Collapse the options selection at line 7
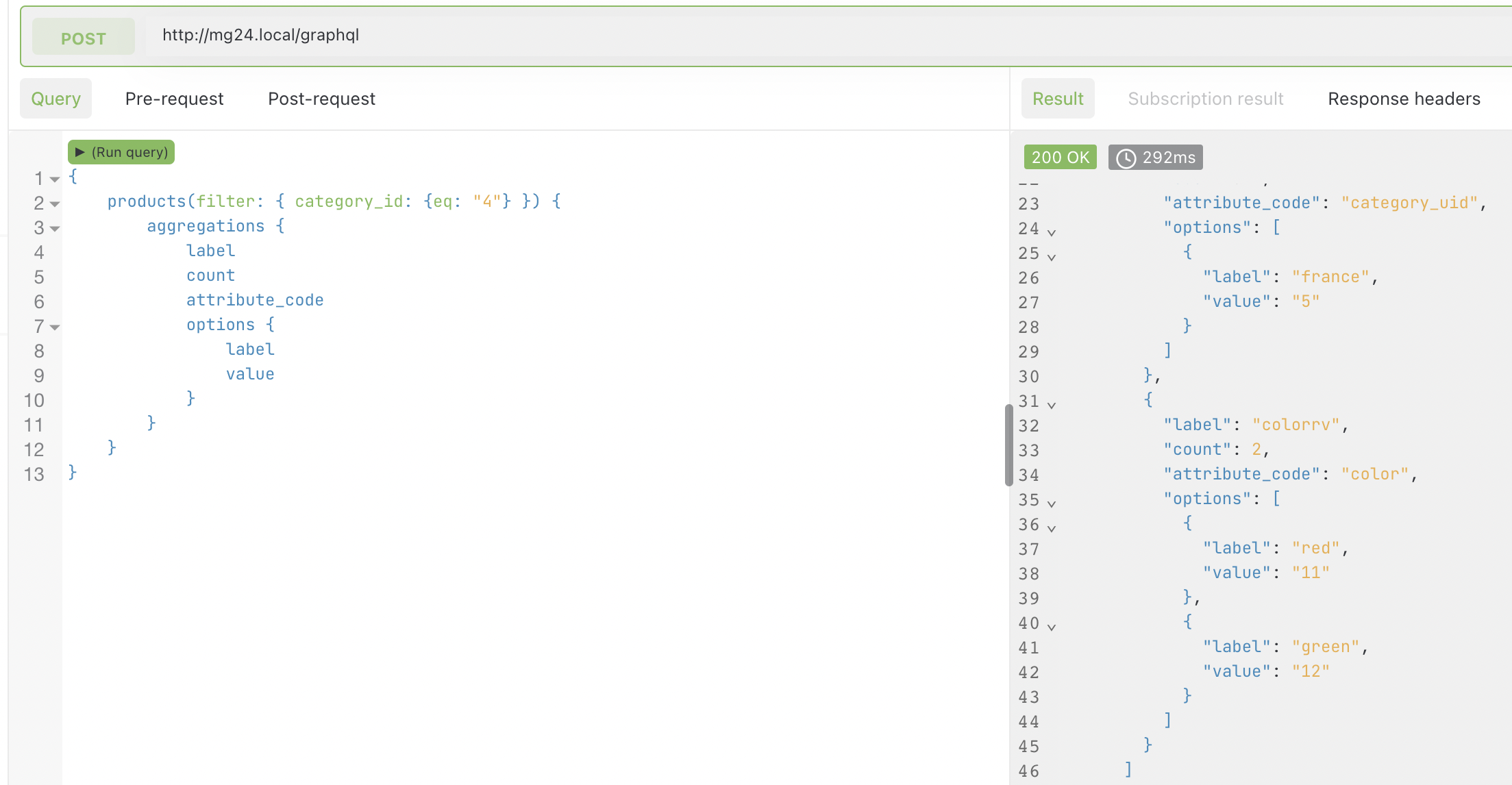This screenshot has width=1512, height=785. point(54,327)
